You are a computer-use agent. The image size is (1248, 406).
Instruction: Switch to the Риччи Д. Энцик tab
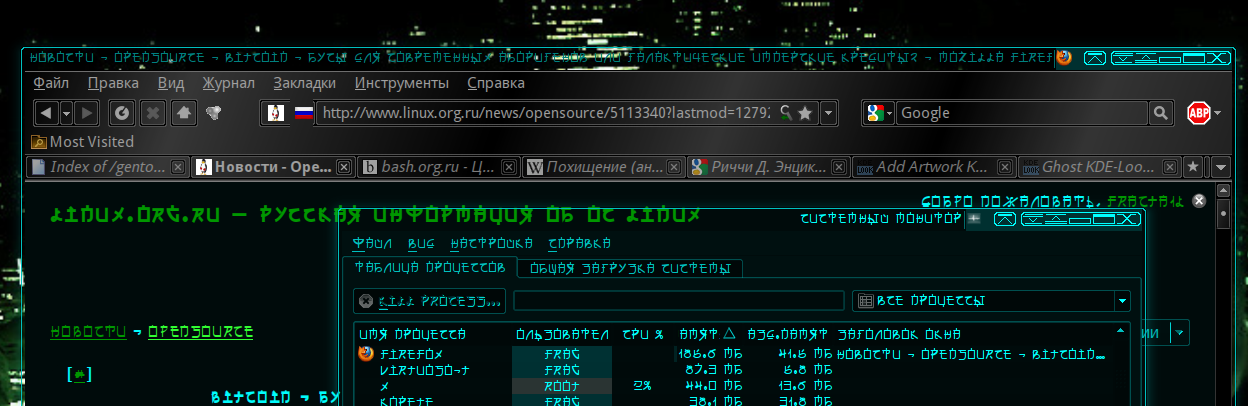click(x=767, y=166)
